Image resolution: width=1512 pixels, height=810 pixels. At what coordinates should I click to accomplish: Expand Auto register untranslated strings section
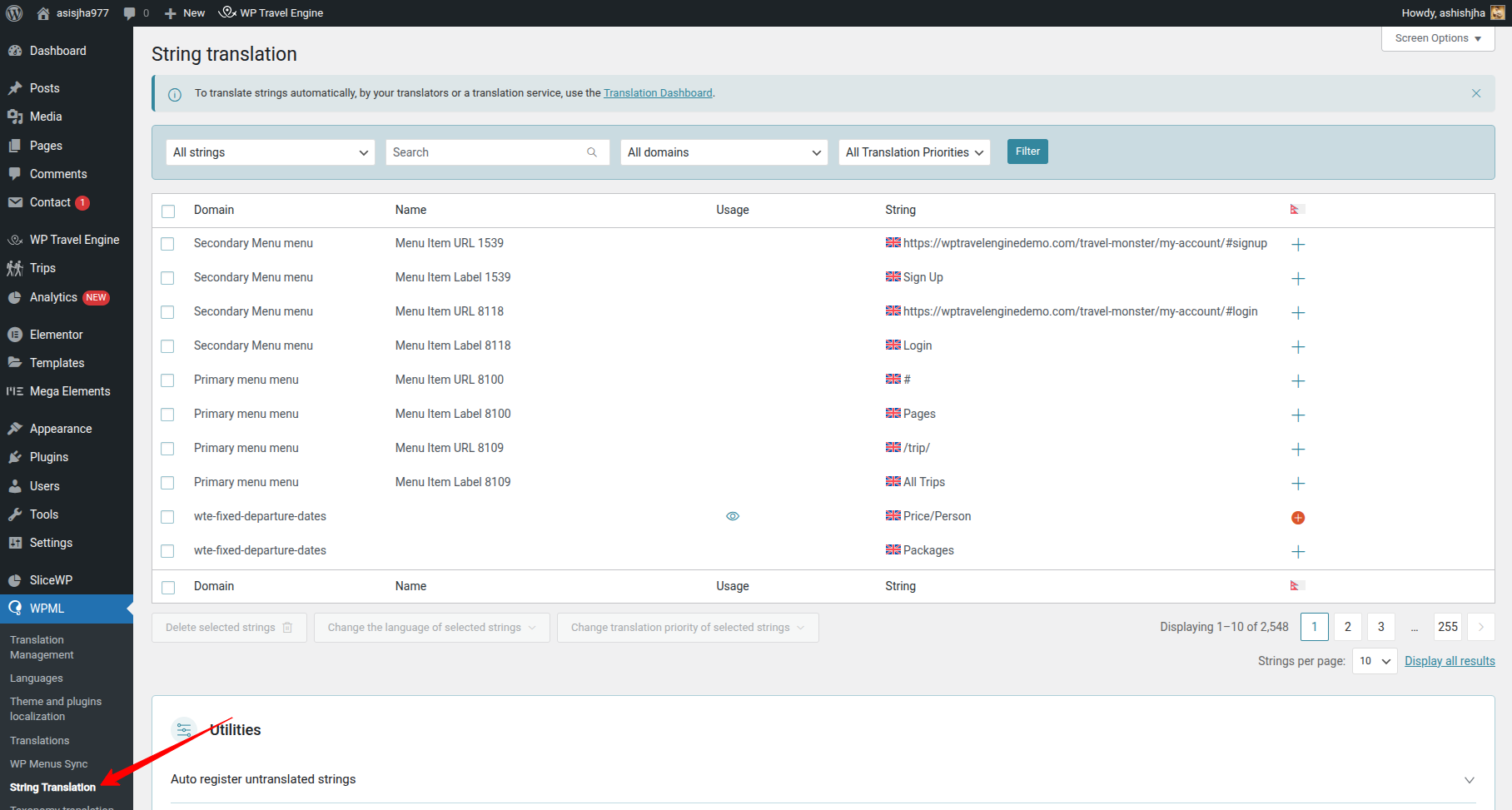click(x=1469, y=780)
